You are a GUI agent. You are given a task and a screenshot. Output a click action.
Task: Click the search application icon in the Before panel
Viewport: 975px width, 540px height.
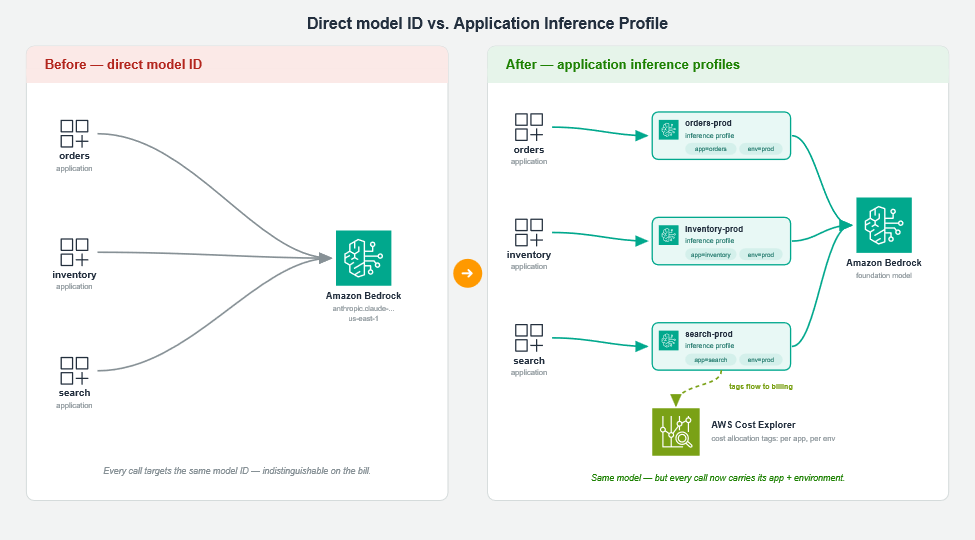point(74,371)
